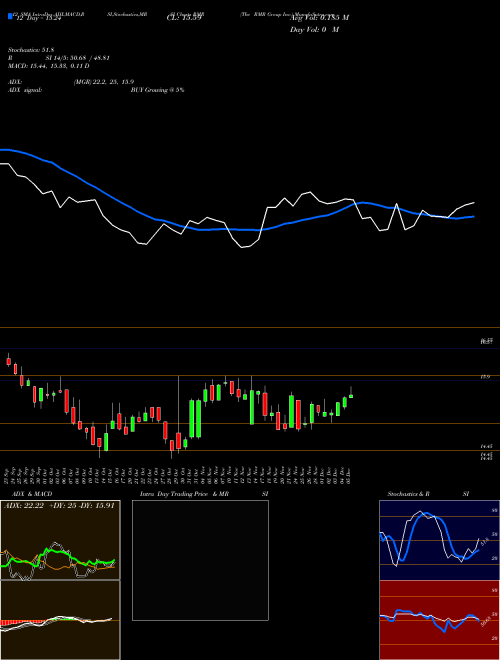Click the ADX: 22.22 +DY: 25 header

click(x=59, y=505)
